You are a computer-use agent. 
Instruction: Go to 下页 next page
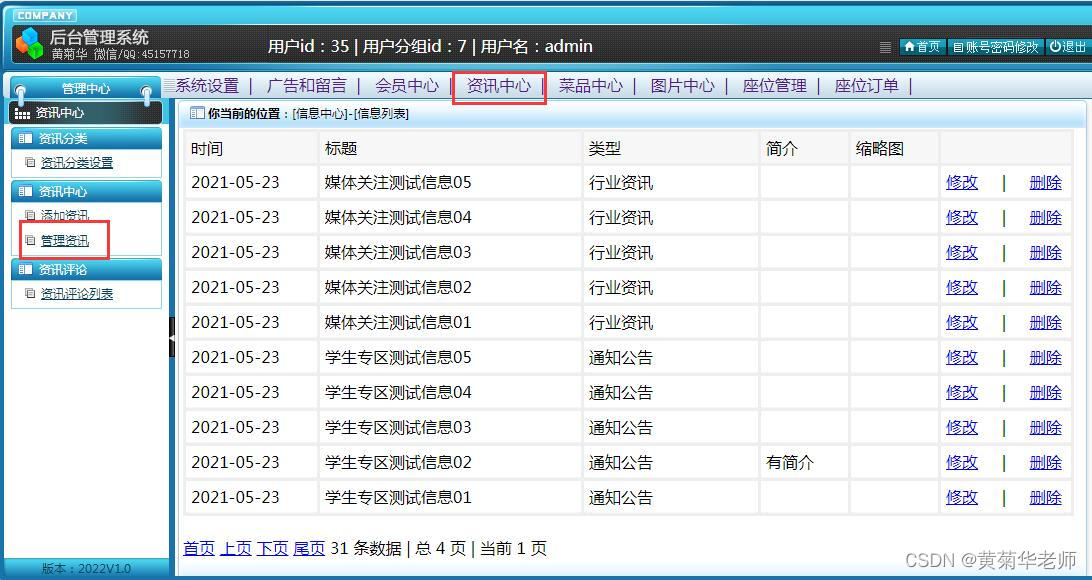[x=272, y=548]
